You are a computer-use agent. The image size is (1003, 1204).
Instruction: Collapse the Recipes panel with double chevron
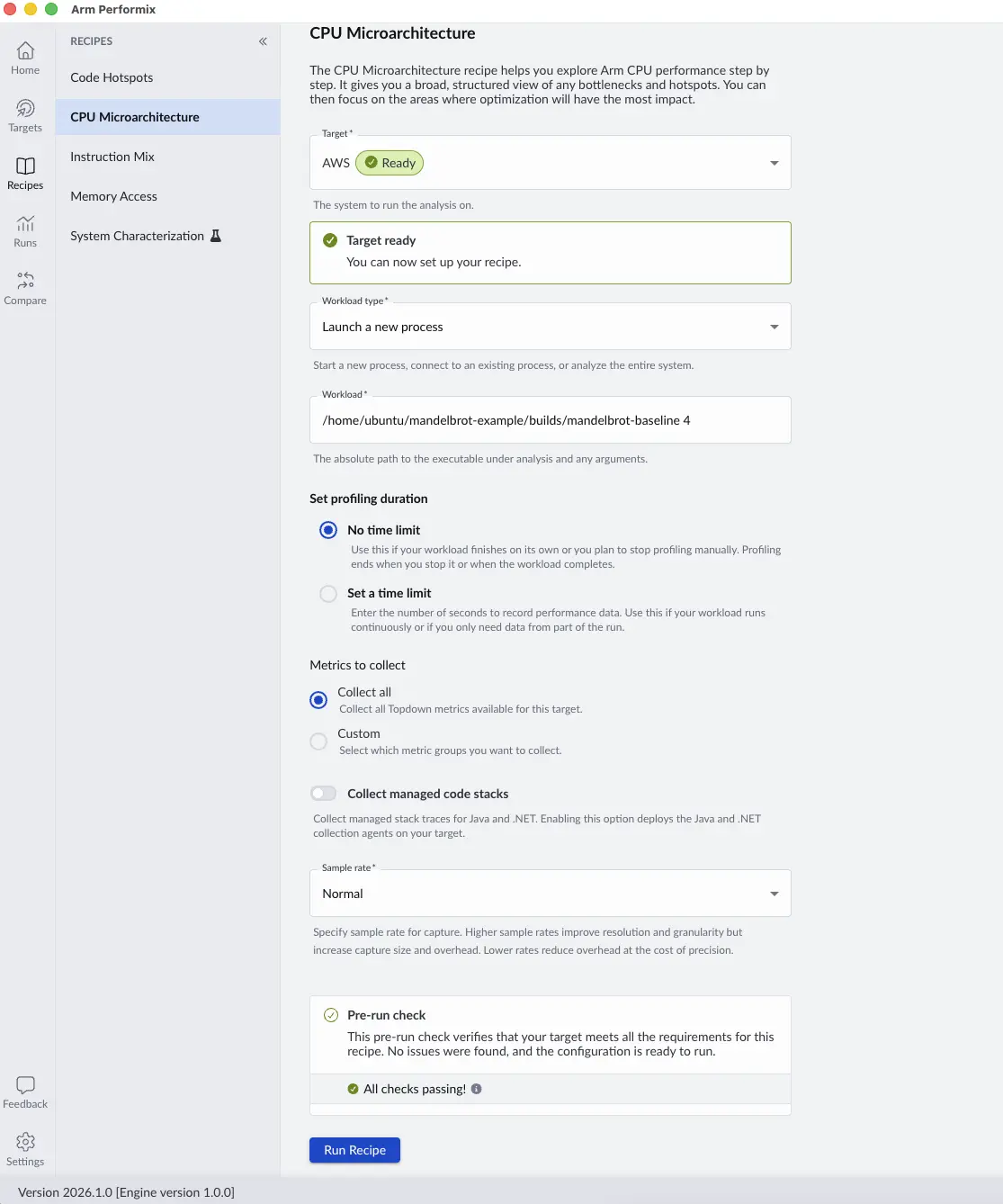click(263, 41)
